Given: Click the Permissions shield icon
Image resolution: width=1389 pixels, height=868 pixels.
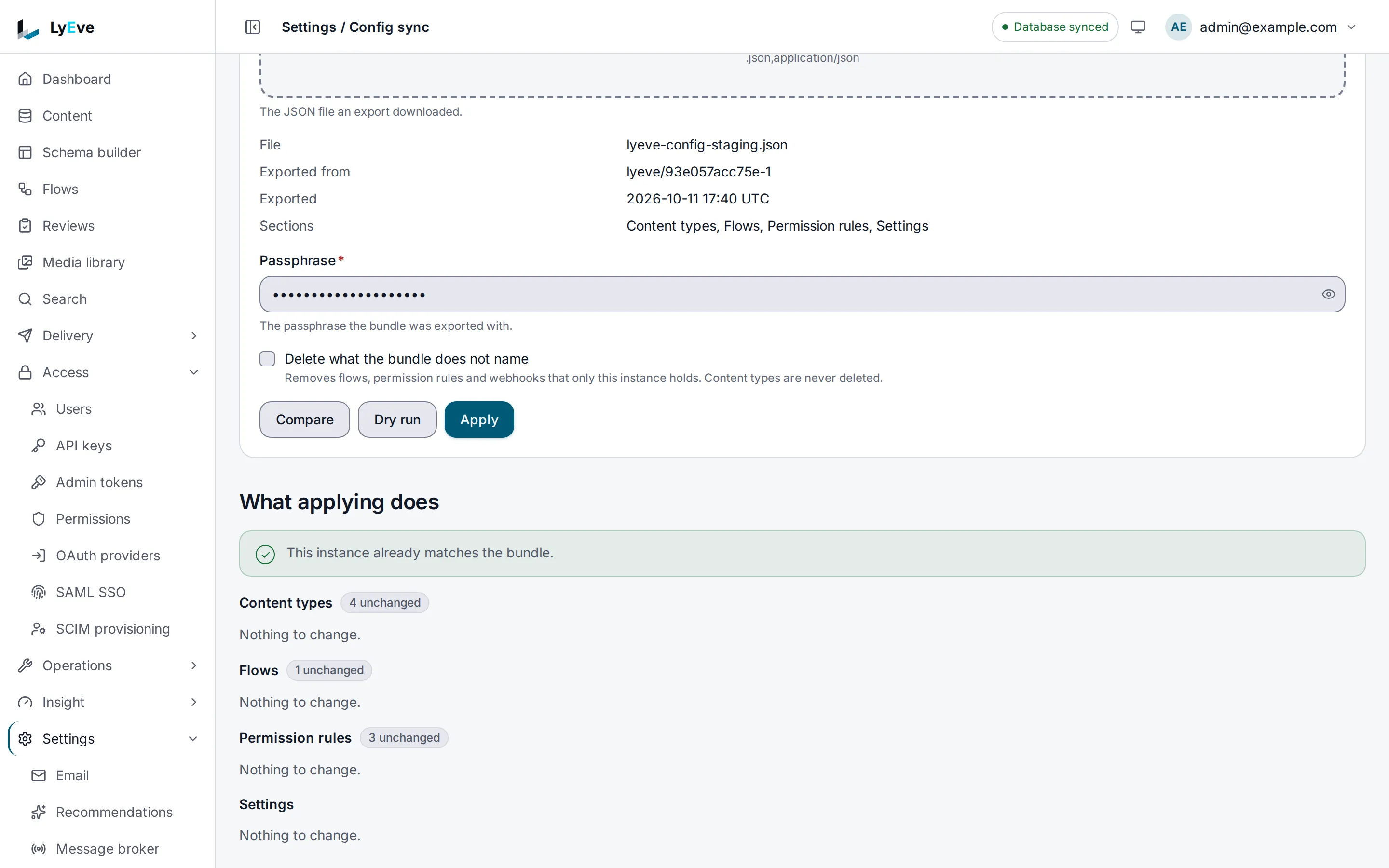Looking at the screenshot, I should tap(39, 519).
